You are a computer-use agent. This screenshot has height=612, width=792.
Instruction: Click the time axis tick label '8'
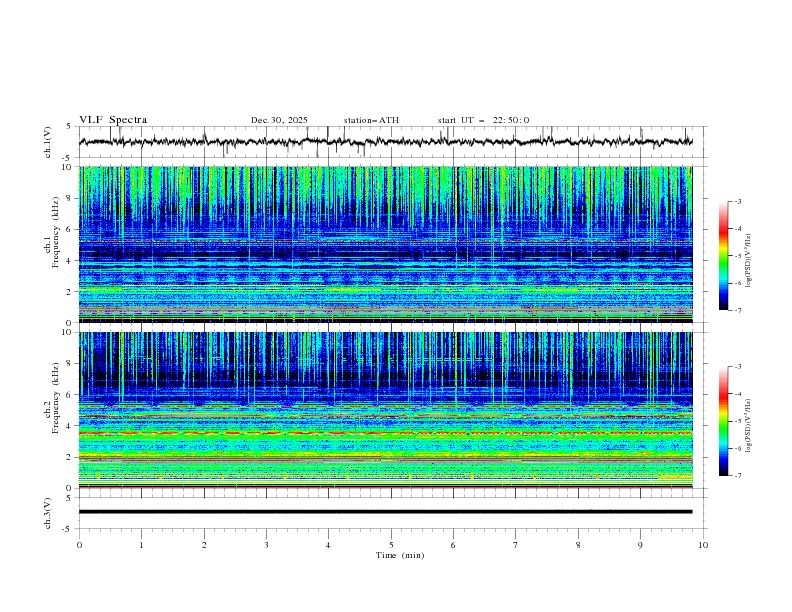(578, 545)
